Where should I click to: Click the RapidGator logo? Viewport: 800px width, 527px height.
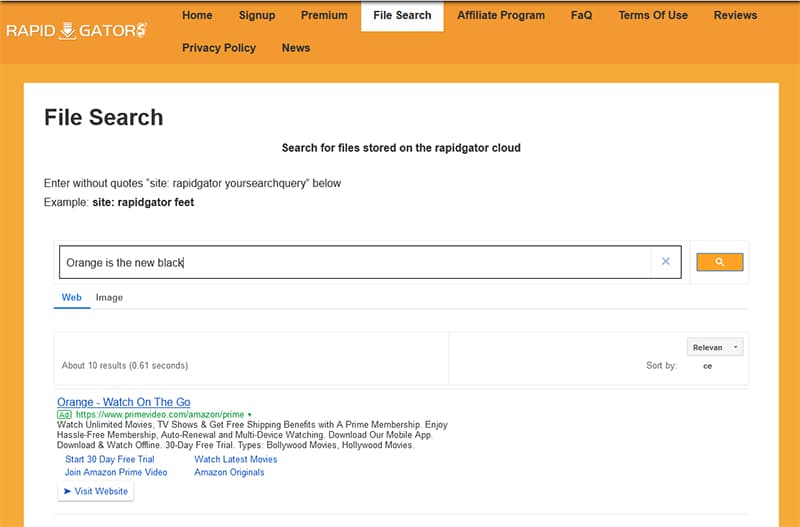pos(76,31)
